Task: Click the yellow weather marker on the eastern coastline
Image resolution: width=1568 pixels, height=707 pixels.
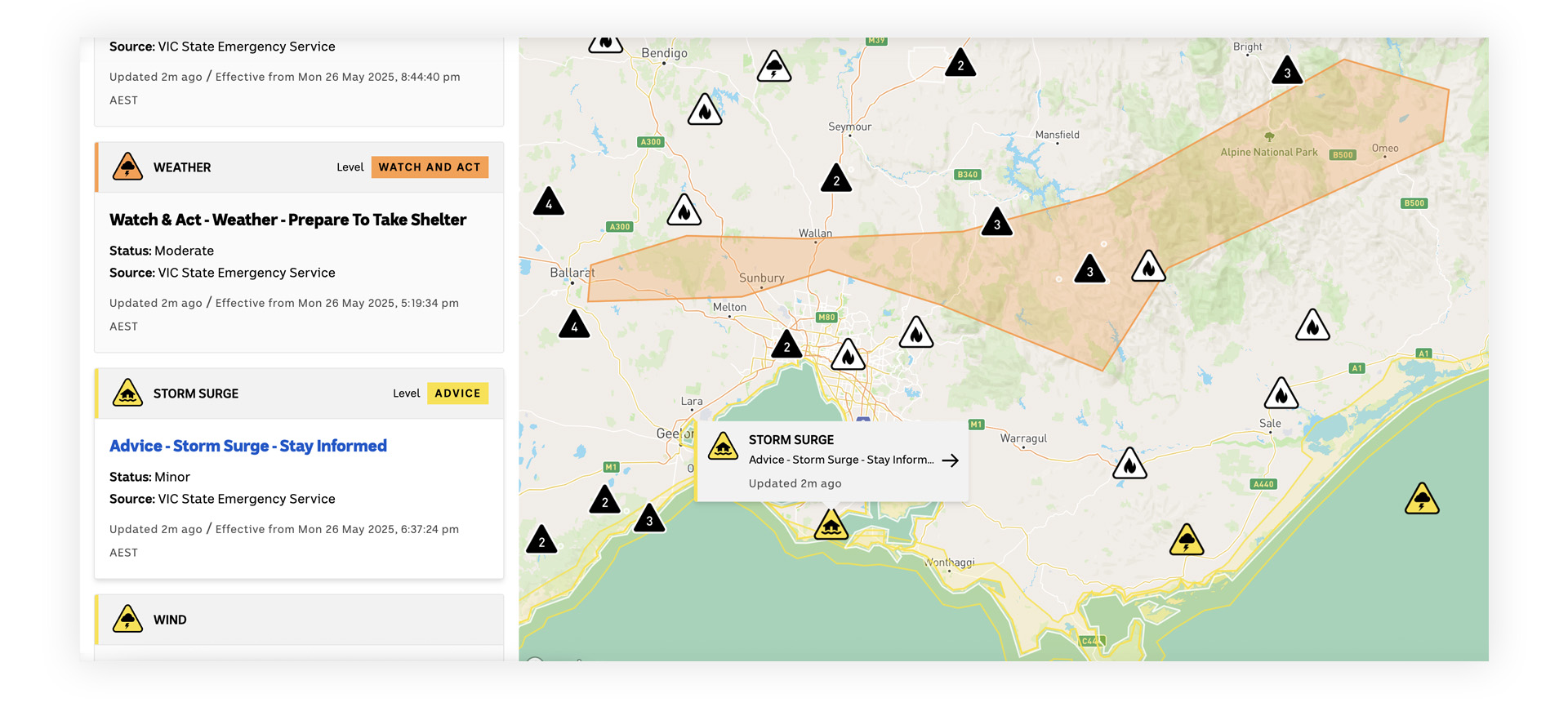Action: (1187, 540)
